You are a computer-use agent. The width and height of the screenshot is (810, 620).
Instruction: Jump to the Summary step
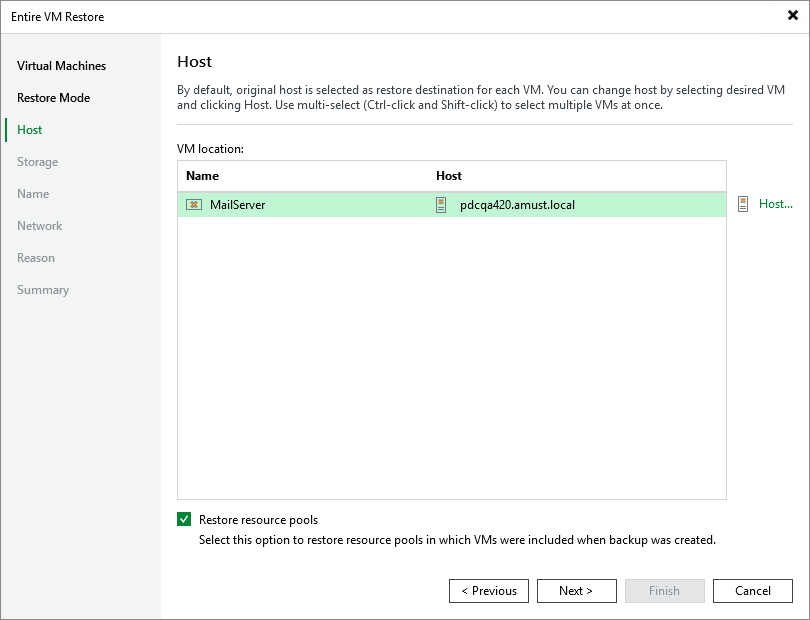tap(43, 289)
